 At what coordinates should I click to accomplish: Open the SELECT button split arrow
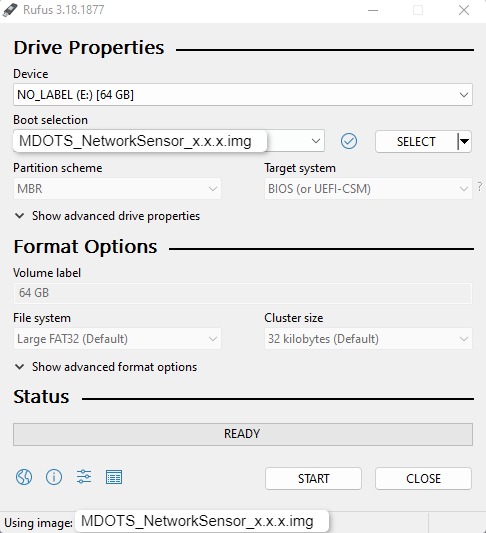pos(464,141)
